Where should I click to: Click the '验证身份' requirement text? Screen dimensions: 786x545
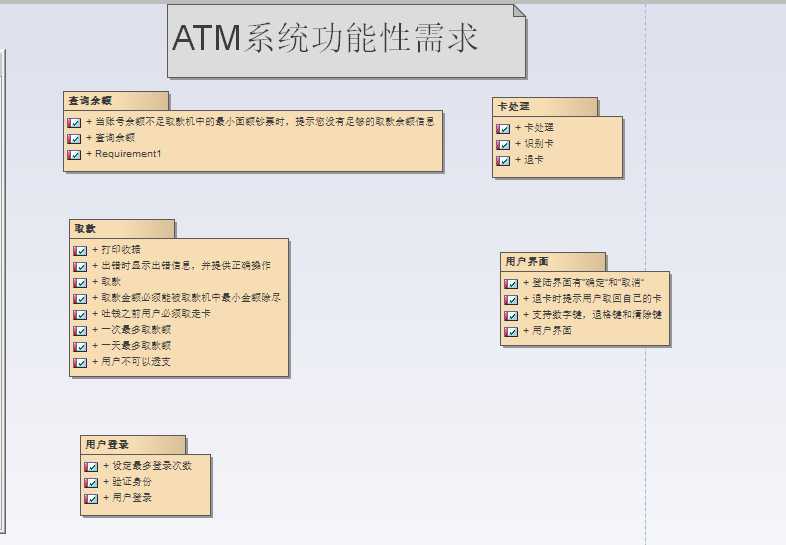[x=132, y=482]
